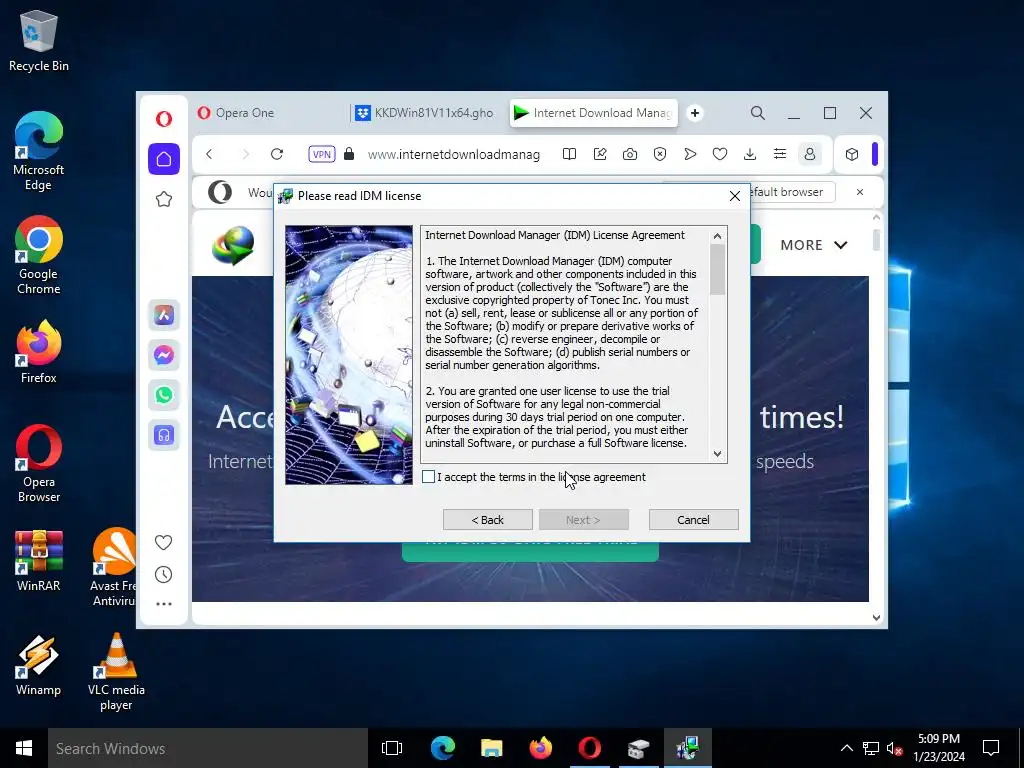1024x768 pixels.
Task: Open the Recycle Bin desktop icon
Action: point(39,40)
